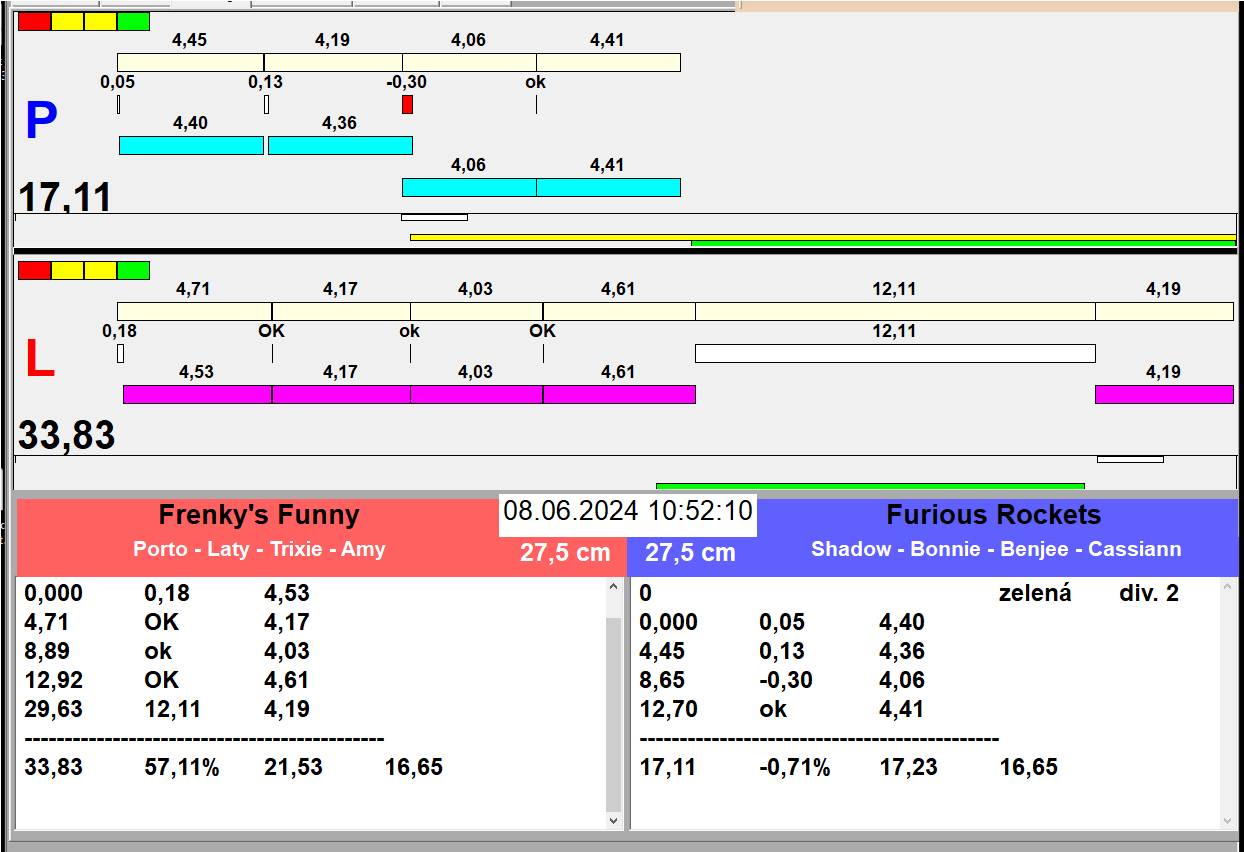Click the Furious Rockets team header
1244x852 pixels.
click(993, 516)
